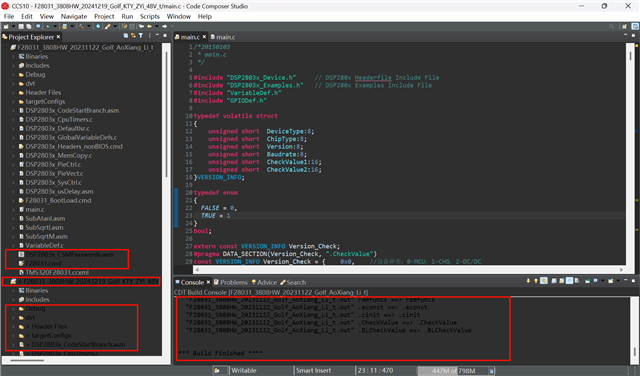Expand the Header Files folder in first project
This screenshot has width=640, height=376.
click(13, 93)
